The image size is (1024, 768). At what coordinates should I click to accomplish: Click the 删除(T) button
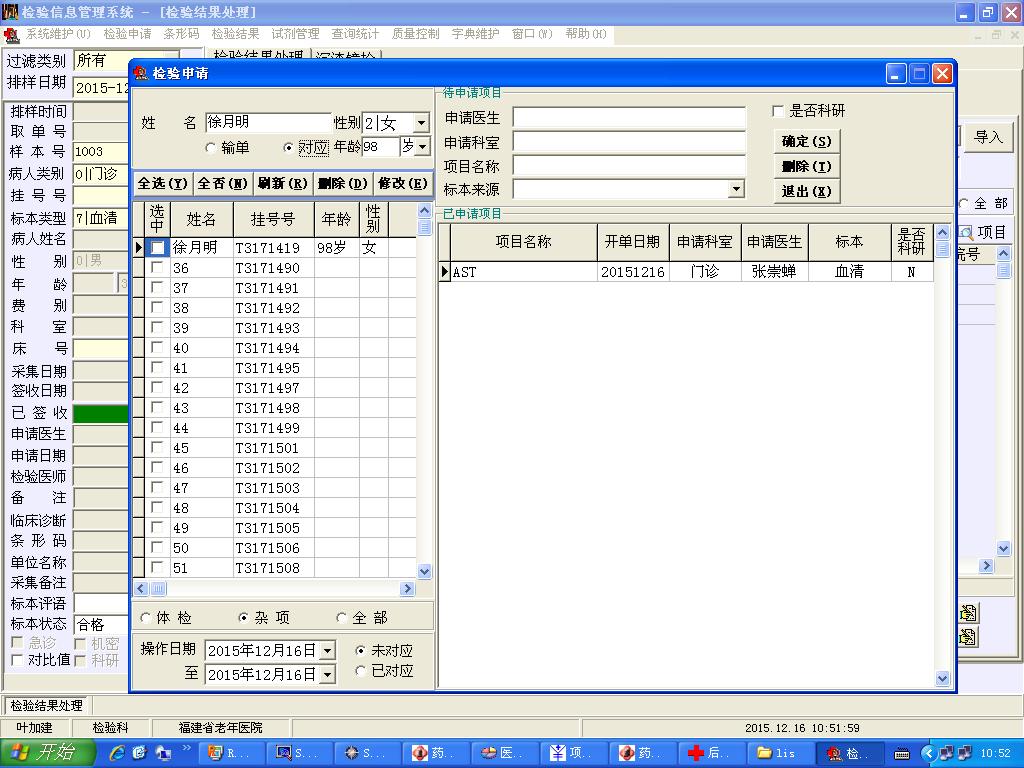(807, 167)
